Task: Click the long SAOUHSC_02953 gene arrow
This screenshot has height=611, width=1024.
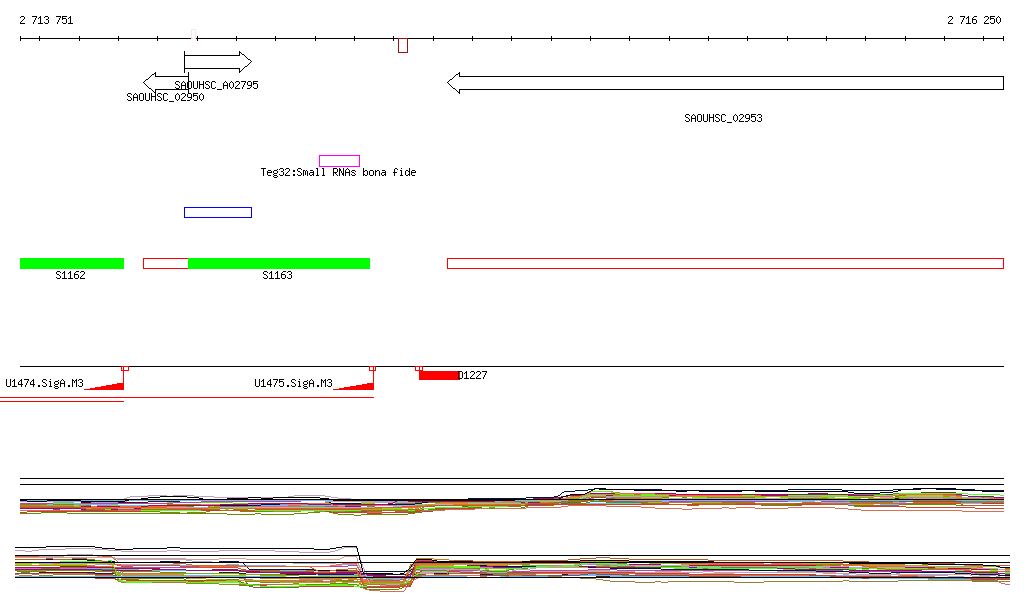Action: pyautogui.click(x=724, y=82)
